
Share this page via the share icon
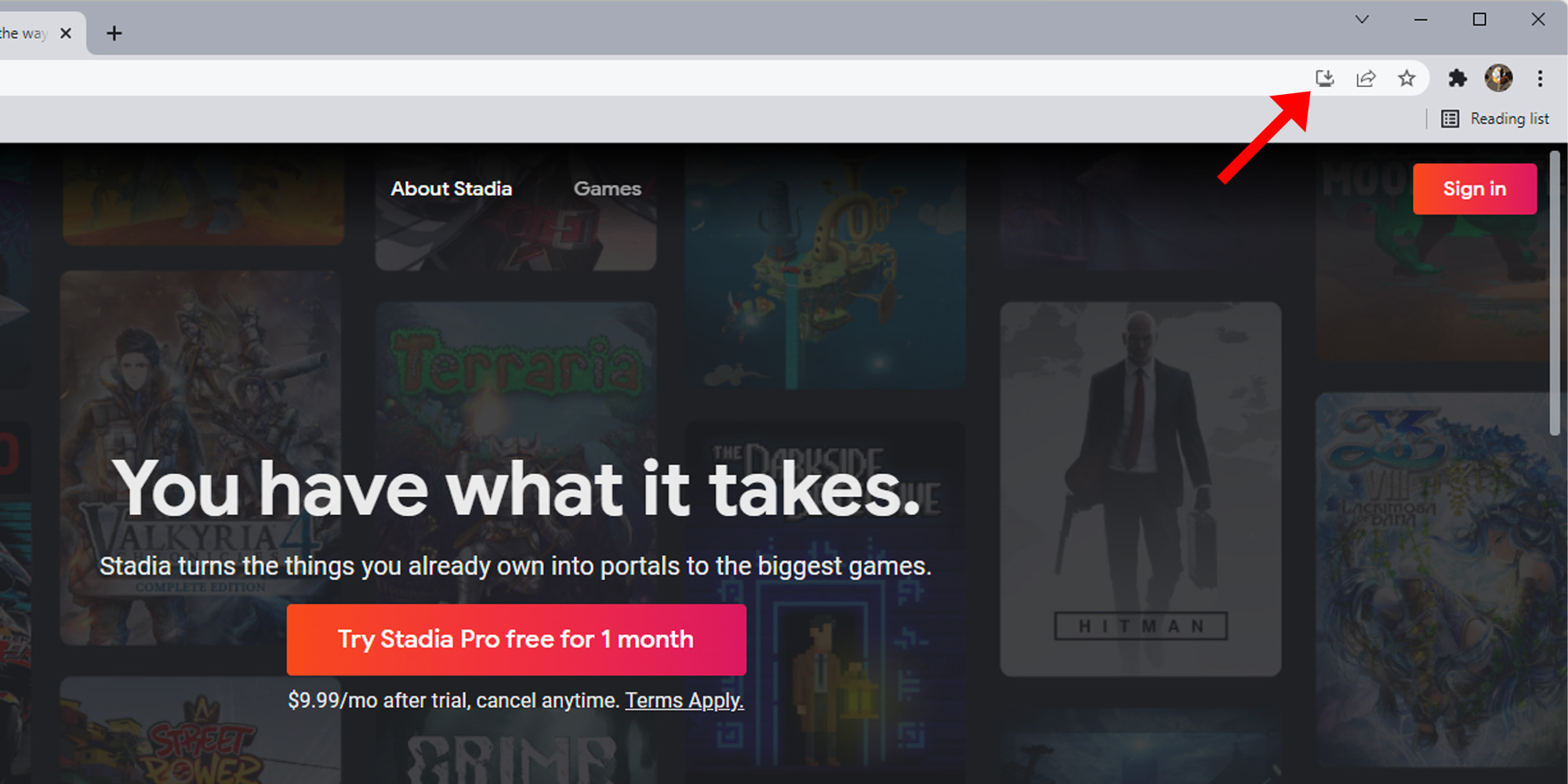pos(1366,78)
